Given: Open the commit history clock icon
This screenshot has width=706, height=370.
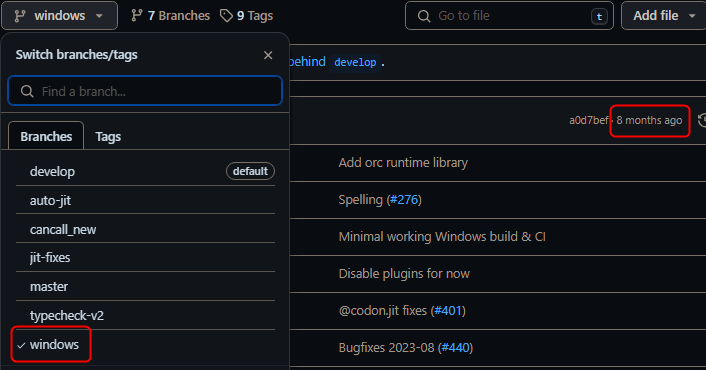Looking at the screenshot, I should click(702, 120).
